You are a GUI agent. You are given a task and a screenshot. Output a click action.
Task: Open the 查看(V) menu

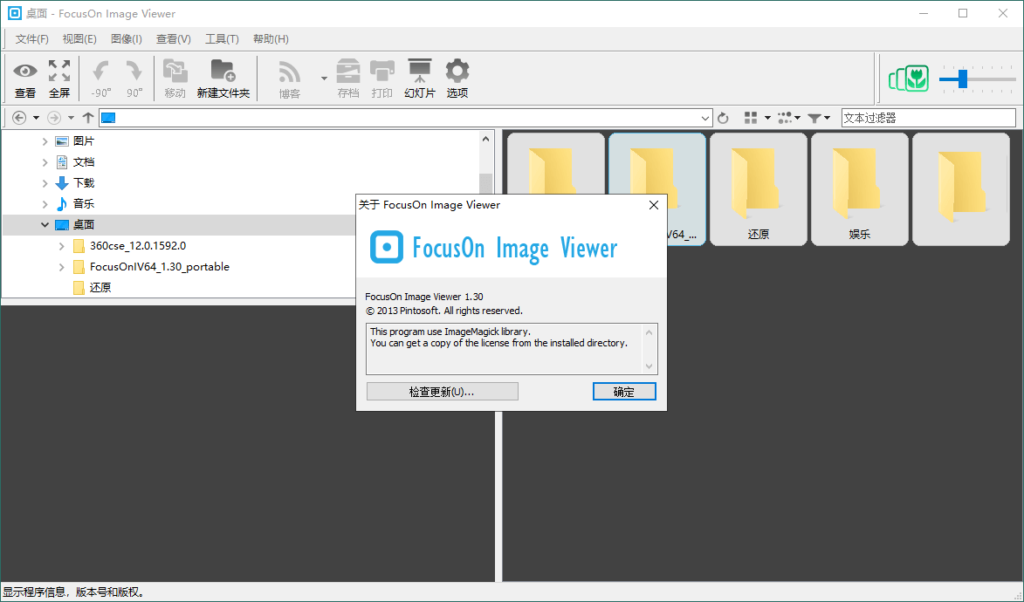point(174,39)
